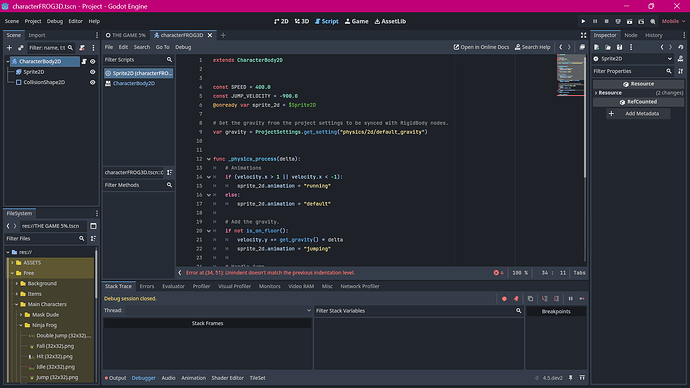
Task: Toggle CharacterBody2D visibility eye icon
Action: [92, 62]
